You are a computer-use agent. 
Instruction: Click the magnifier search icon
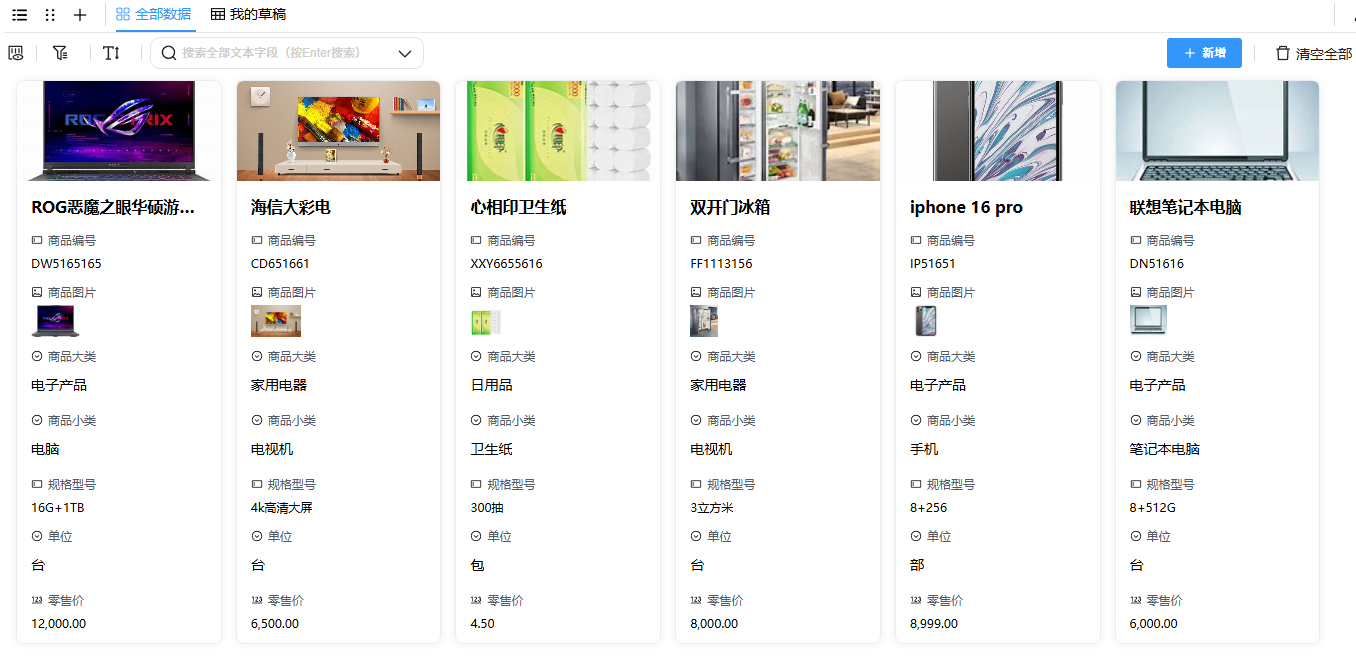tap(169, 53)
